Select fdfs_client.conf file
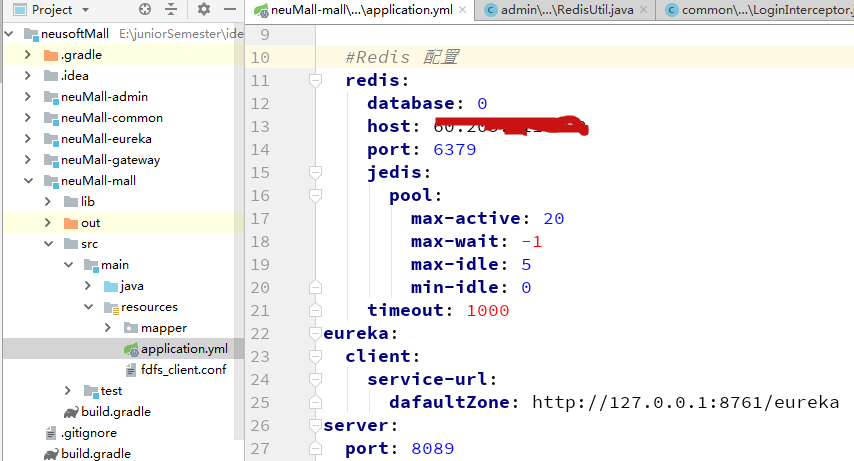 point(183,369)
